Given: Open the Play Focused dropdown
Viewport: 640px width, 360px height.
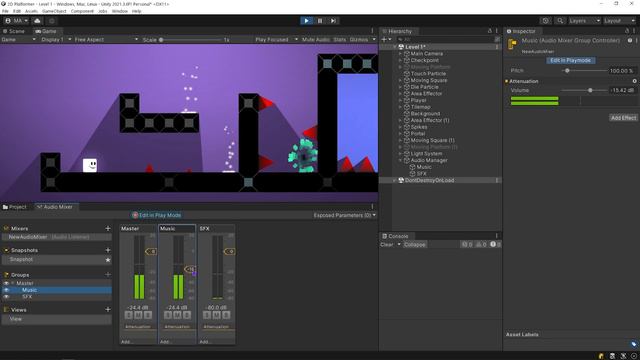Looking at the screenshot, I should pyautogui.click(x=276, y=40).
